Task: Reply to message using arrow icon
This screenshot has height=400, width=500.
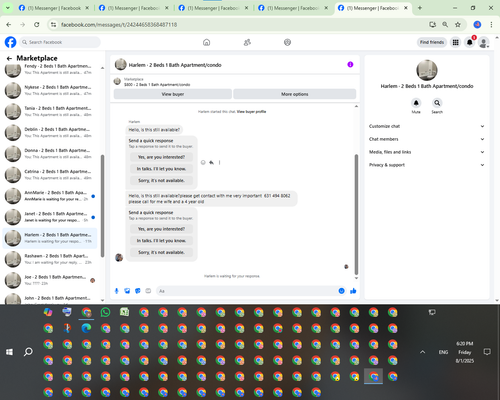Action: (x=211, y=162)
